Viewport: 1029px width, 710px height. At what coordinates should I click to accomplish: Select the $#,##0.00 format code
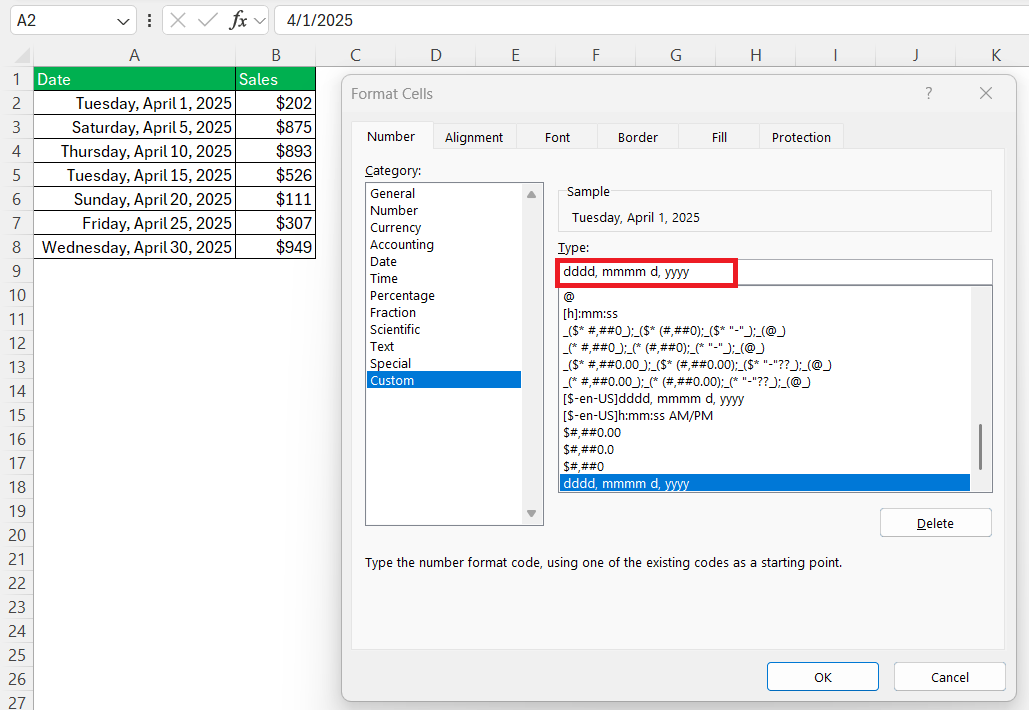tap(765, 433)
